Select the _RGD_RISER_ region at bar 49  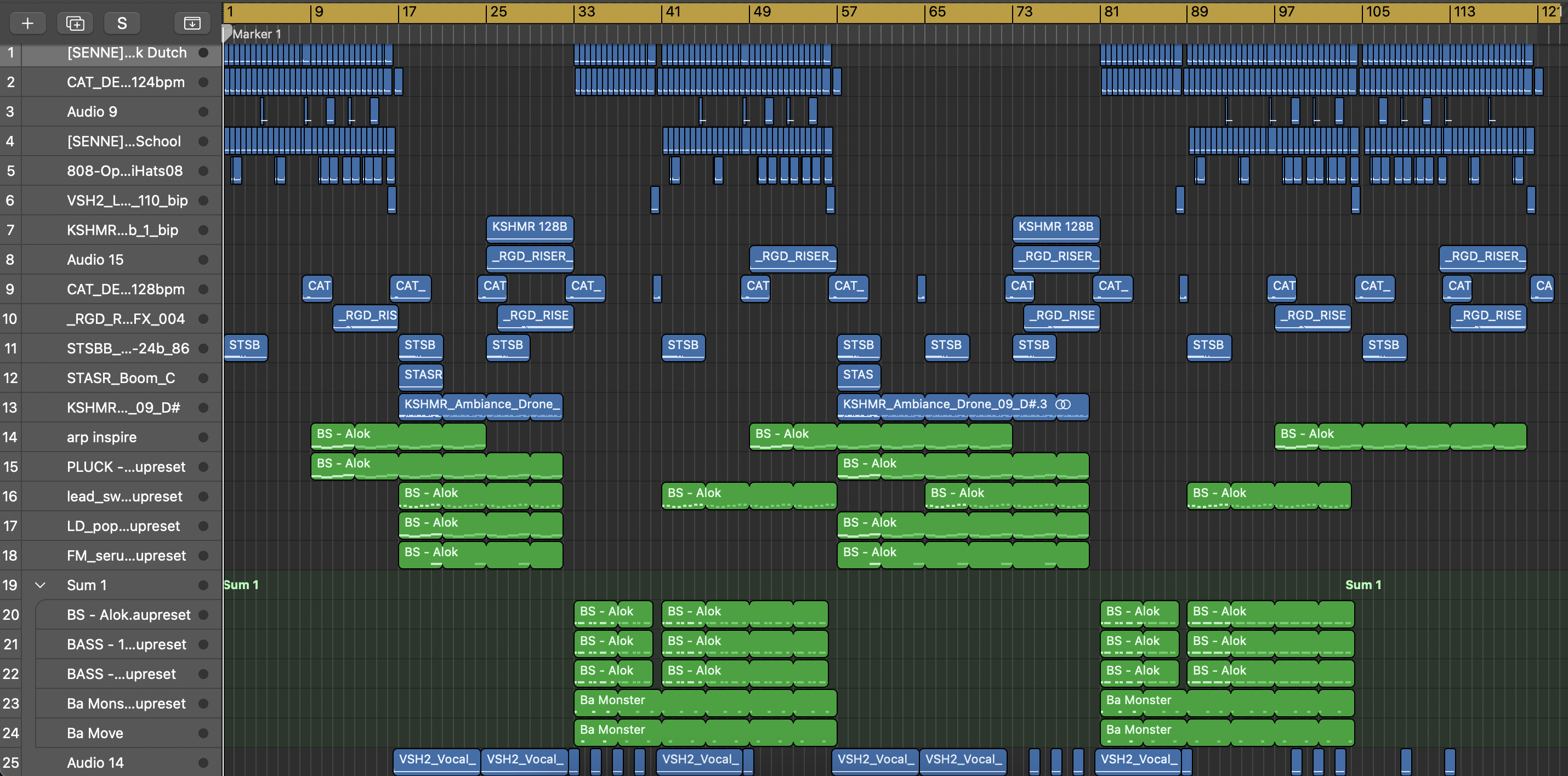(793, 259)
